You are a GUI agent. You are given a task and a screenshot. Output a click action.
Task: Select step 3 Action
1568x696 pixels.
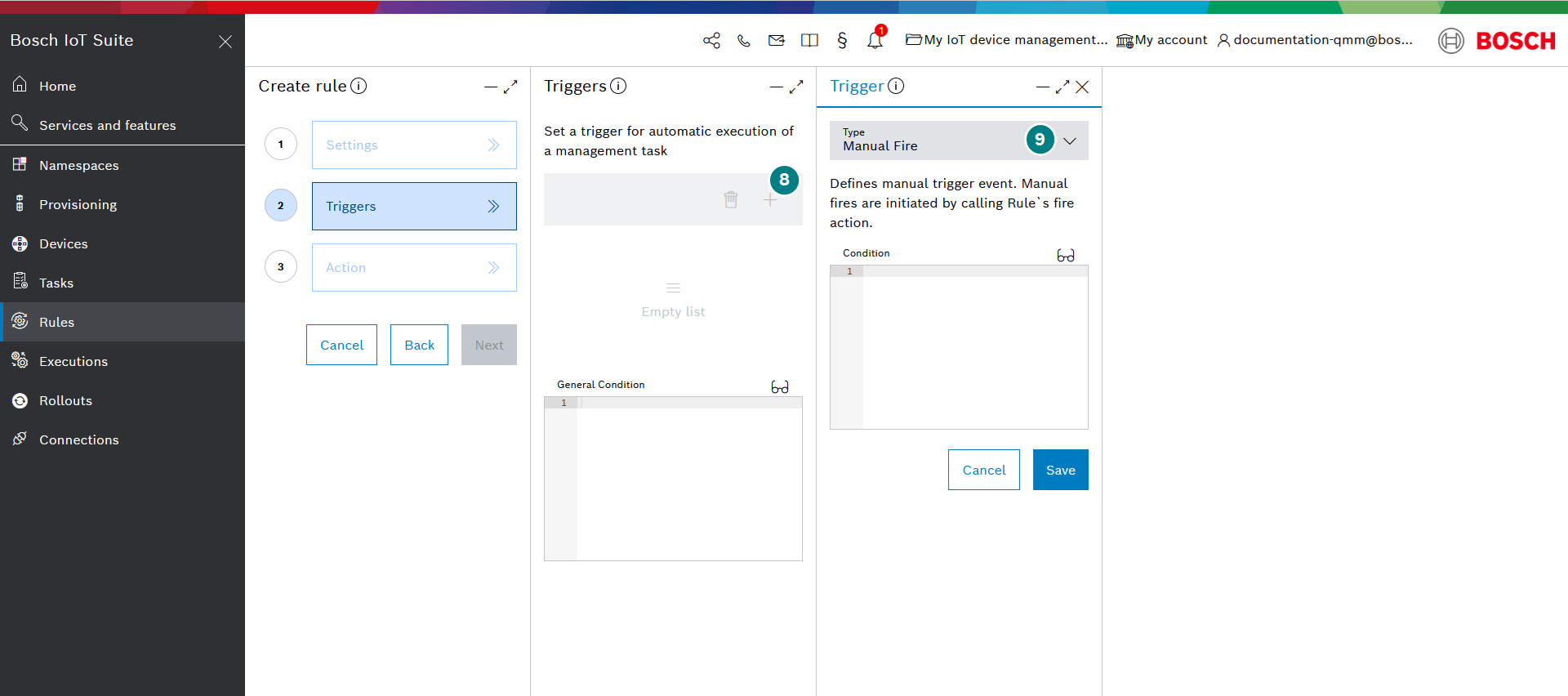click(414, 267)
